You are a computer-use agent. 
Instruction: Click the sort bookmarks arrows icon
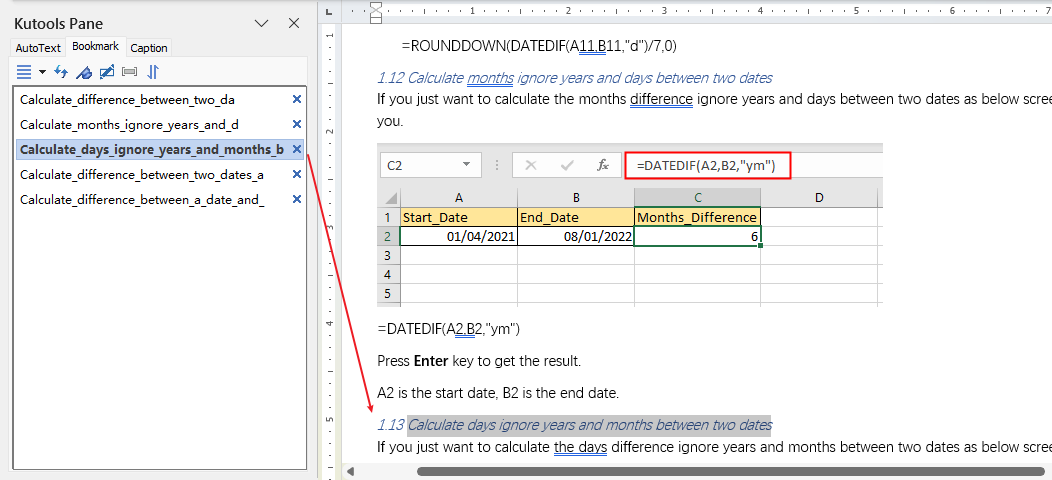coord(153,71)
